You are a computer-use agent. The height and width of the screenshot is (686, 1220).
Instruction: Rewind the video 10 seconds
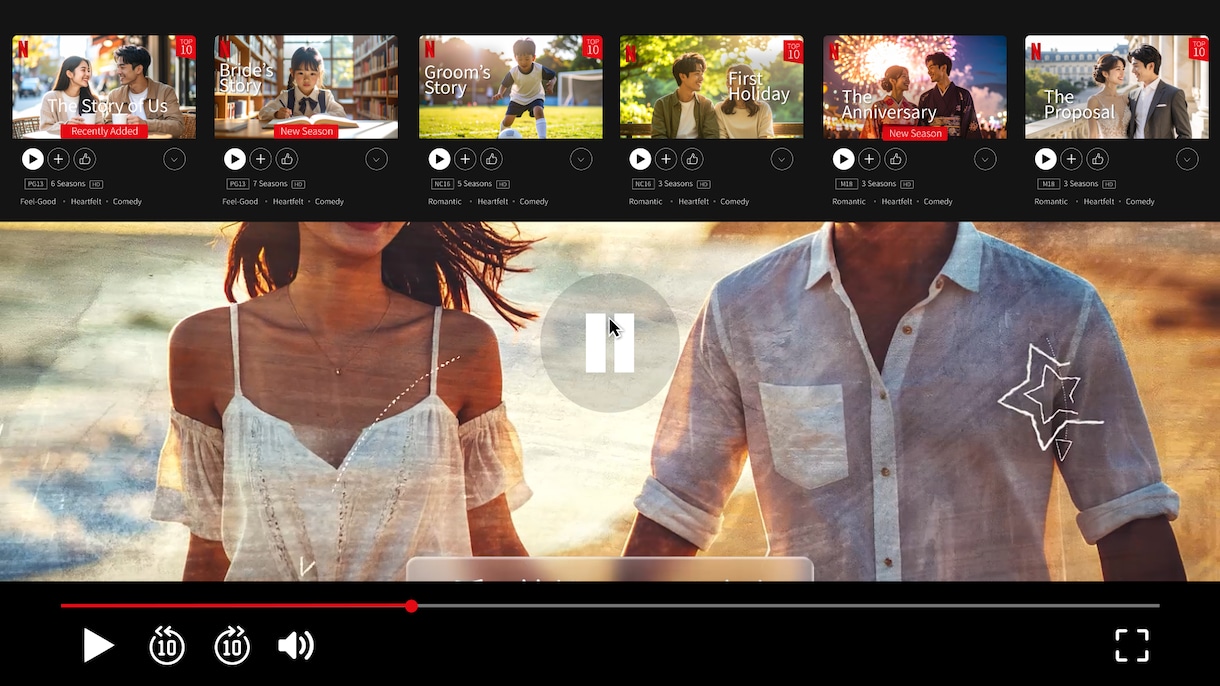pos(167,646)
